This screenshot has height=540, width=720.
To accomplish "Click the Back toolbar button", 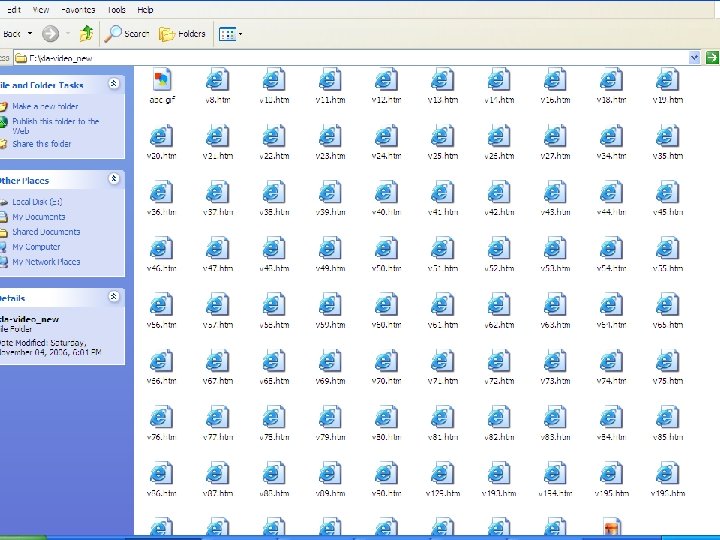I will pyautogui.click(x=11, y=34).
